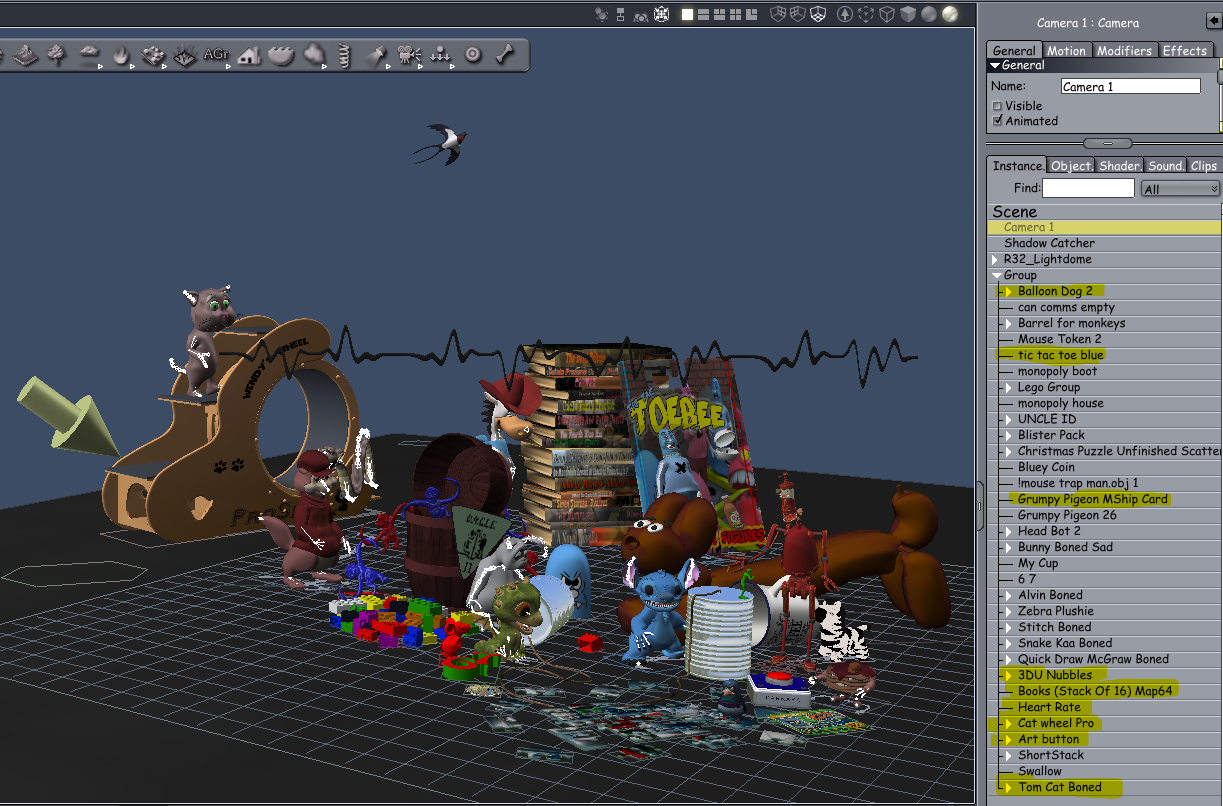1223x806 pixels.
Task: Open the Modifiers tab
Action: pyautogui.click(x=1124, y=50)
